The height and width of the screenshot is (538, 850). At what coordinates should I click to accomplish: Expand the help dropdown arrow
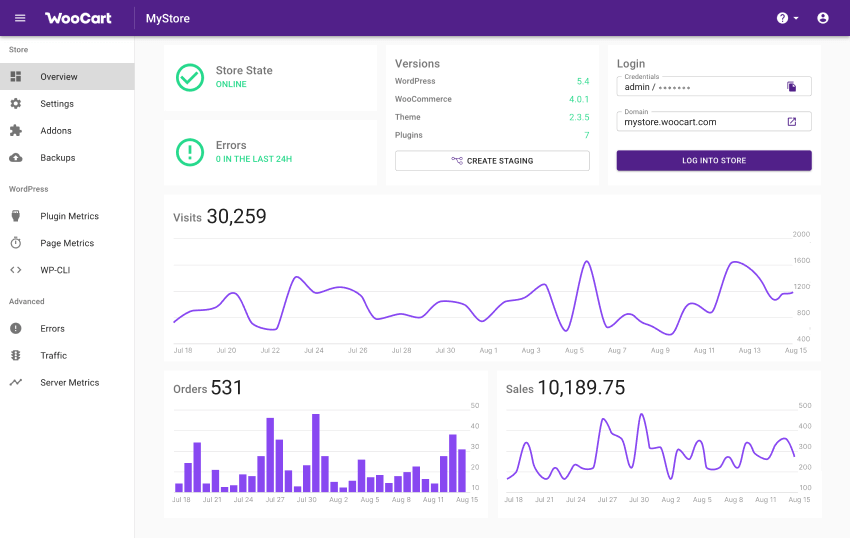coord(796,18)
